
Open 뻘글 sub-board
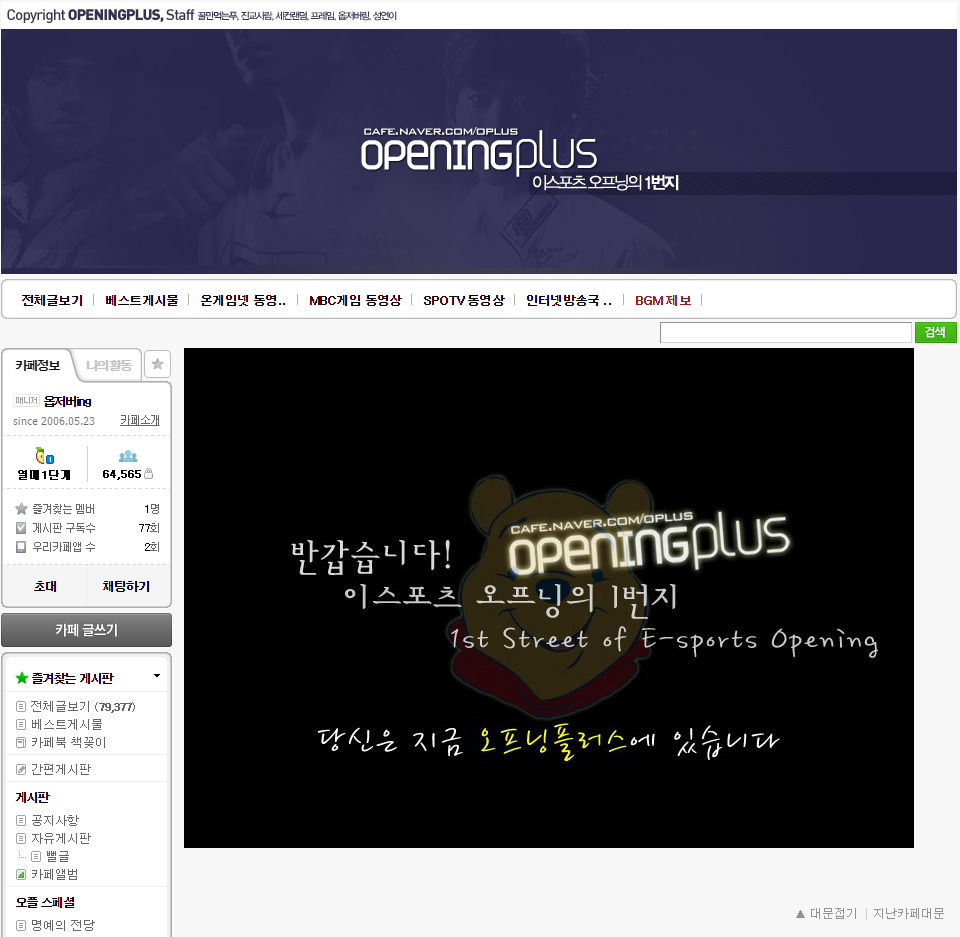(58, 856)
